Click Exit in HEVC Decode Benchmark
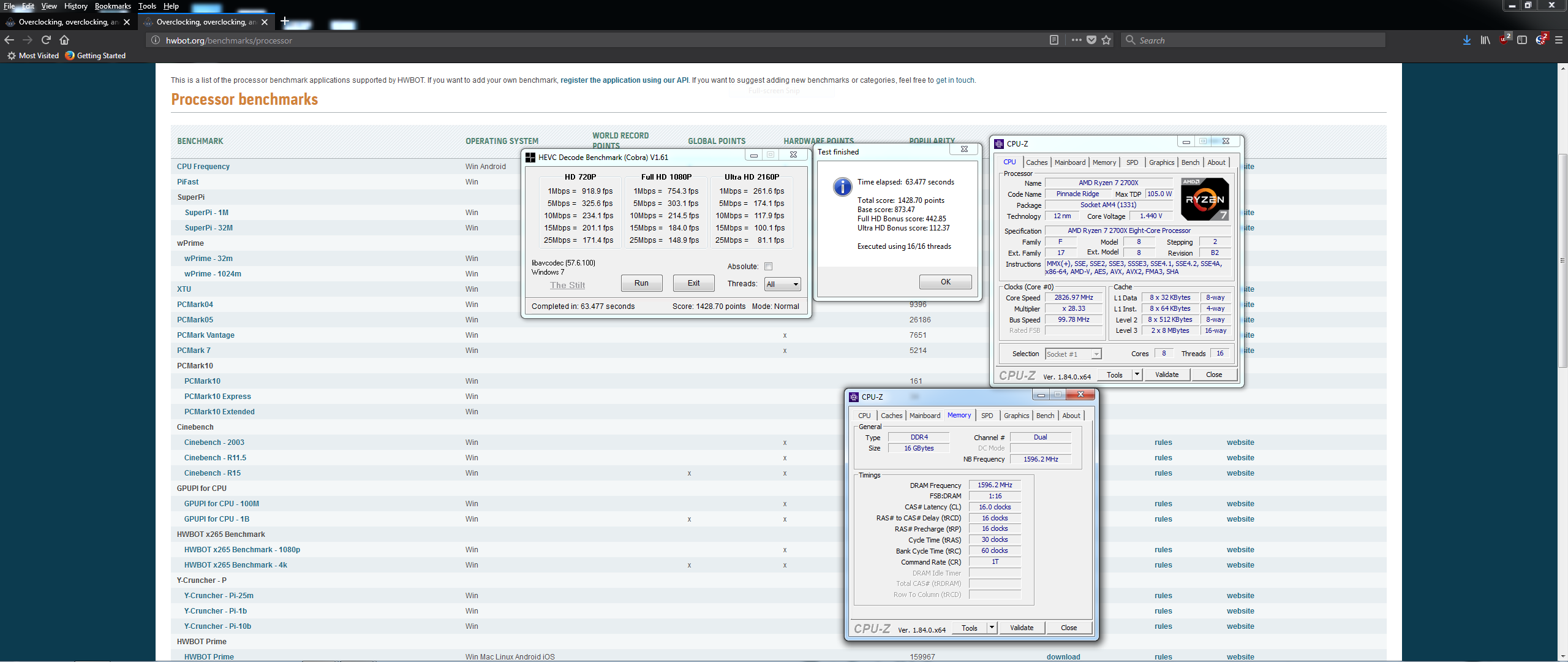The width and height of the screenshot is (1568, 662). click(x=693, y=283)
